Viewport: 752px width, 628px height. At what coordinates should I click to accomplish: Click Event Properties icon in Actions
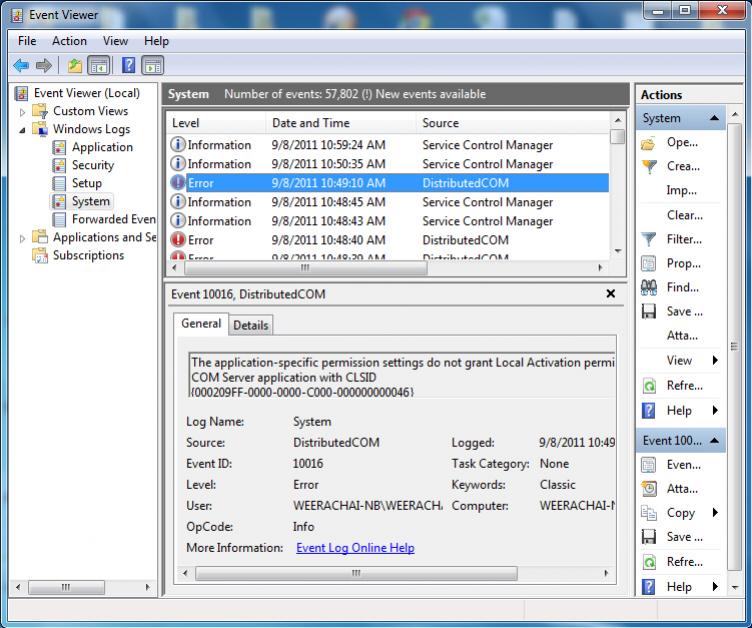(x=648, y=465)
